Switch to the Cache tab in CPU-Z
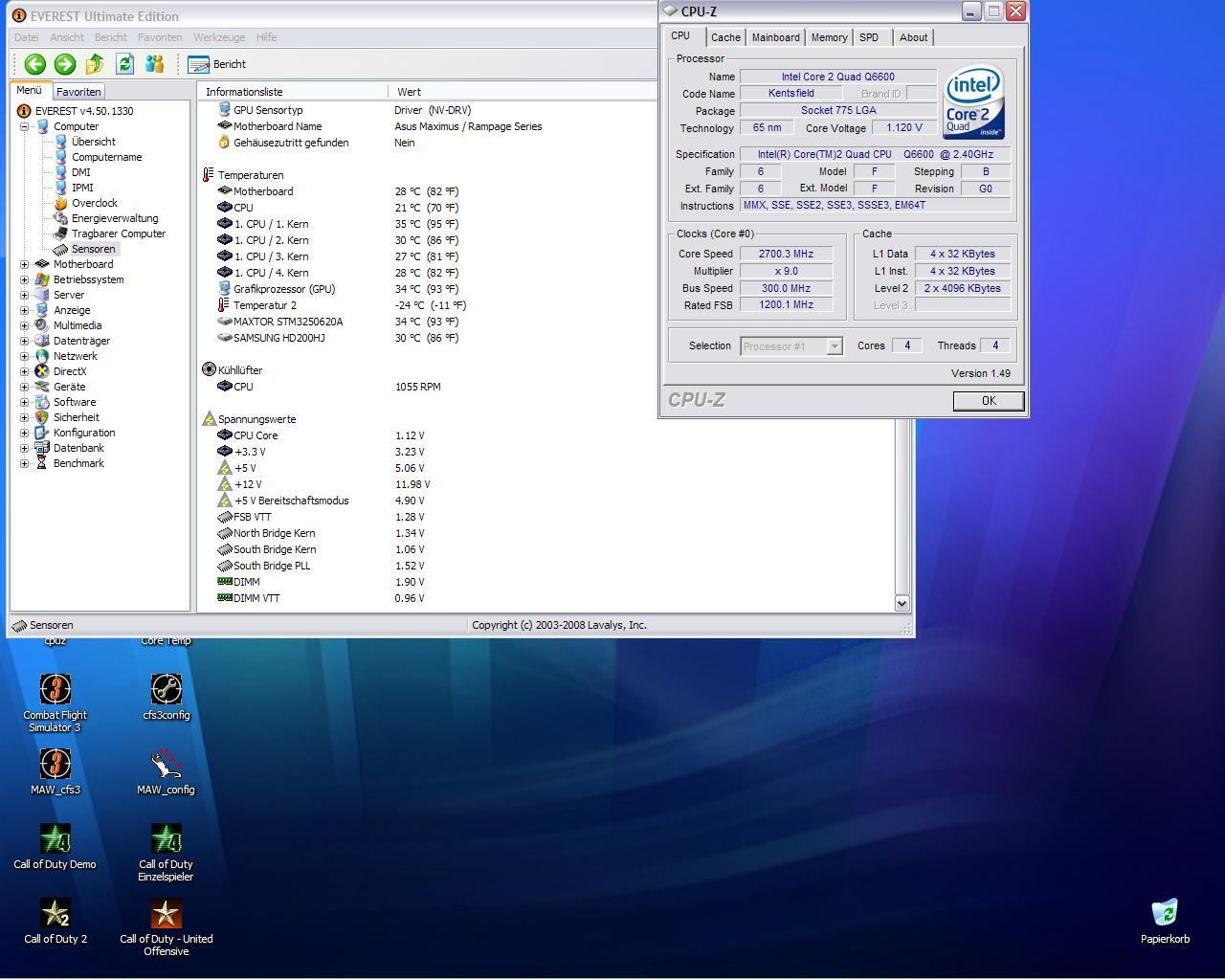The width and height of the screenshot is (1225, 980). pyautogui.click(x=725, y=37)
